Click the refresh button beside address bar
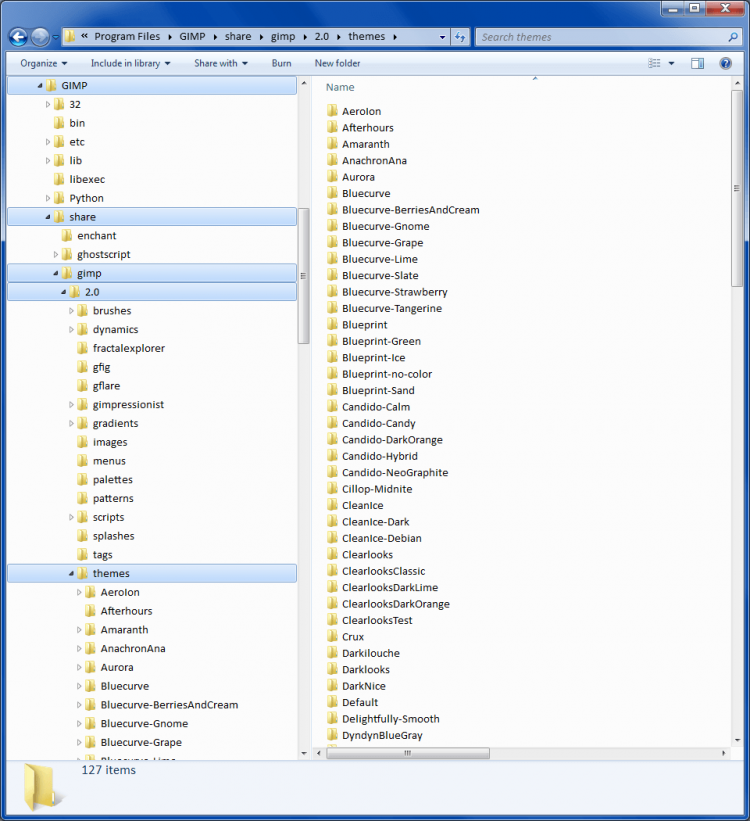 pyautogui.click(x=460, y=37)
